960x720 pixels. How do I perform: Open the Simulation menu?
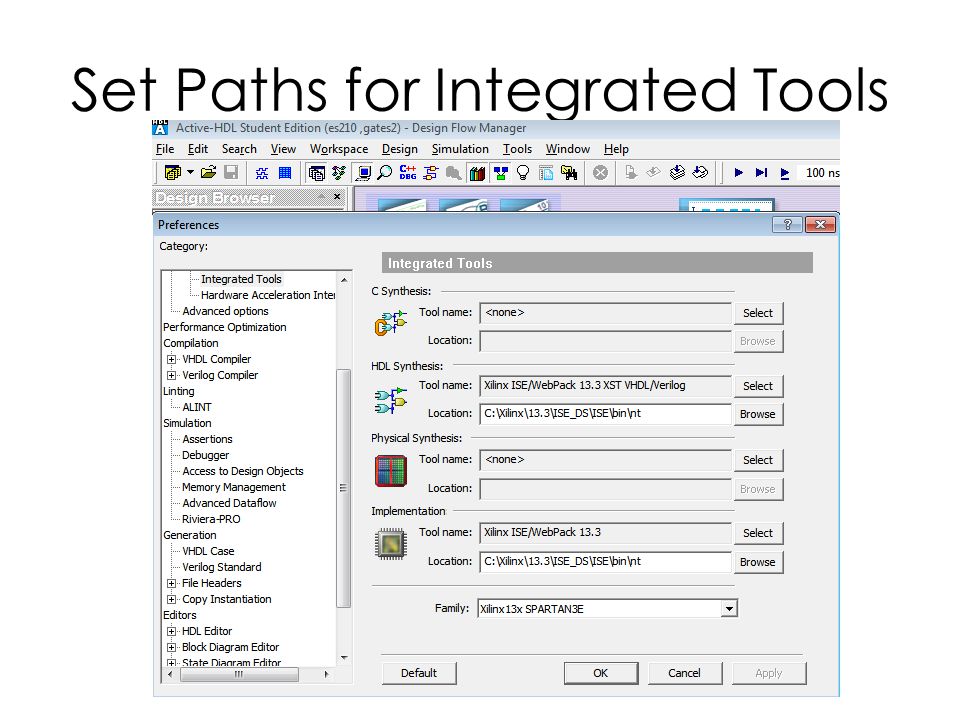(460, 149)
